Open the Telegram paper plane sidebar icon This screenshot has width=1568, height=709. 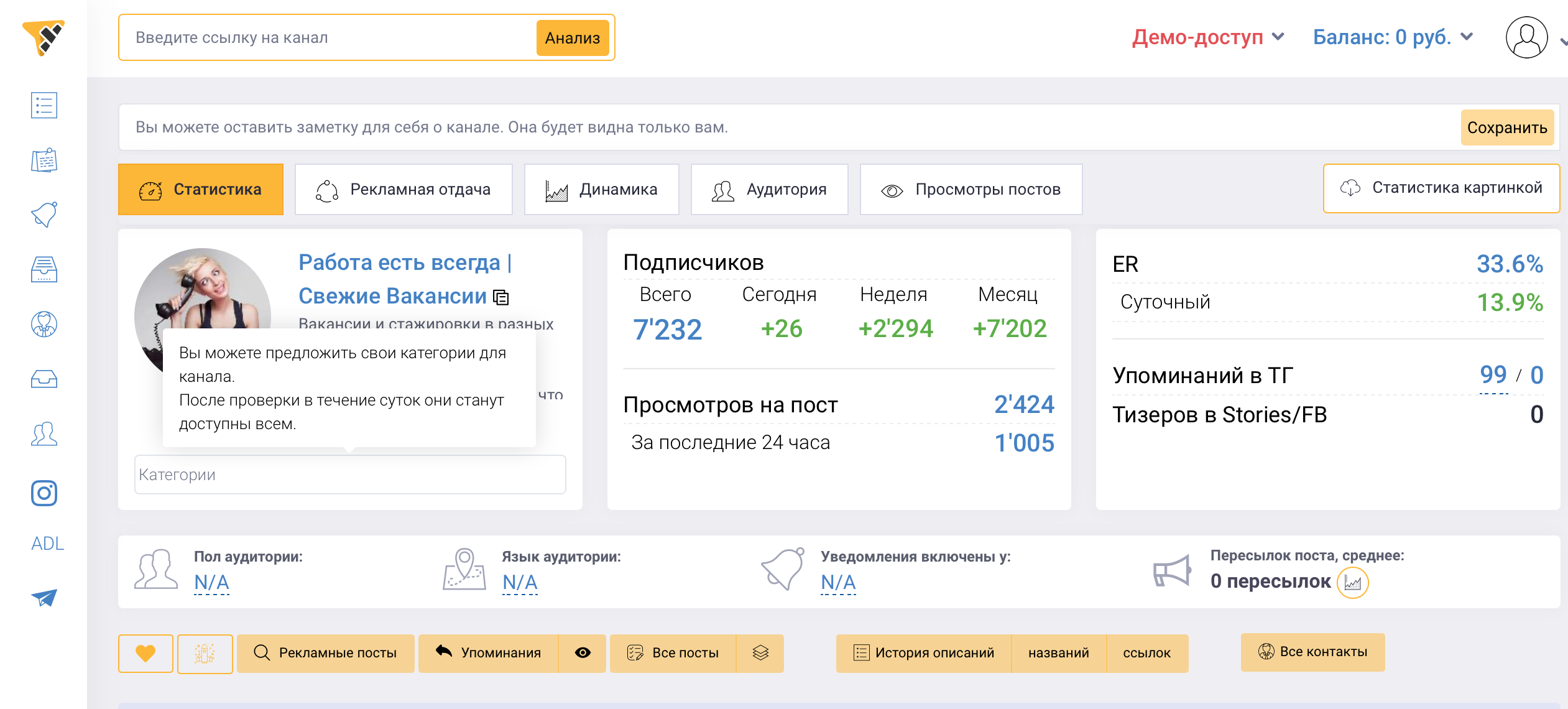click(44, 598)
